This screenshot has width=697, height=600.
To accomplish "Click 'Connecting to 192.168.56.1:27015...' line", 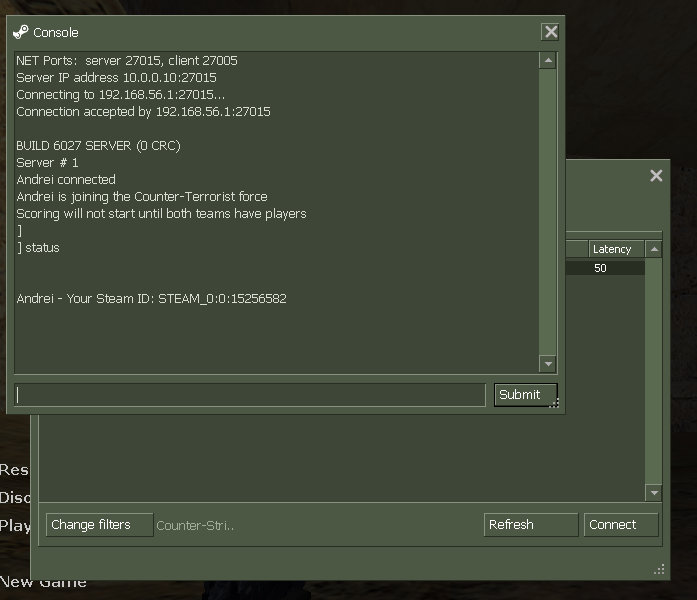I will (x=120, y=95).
